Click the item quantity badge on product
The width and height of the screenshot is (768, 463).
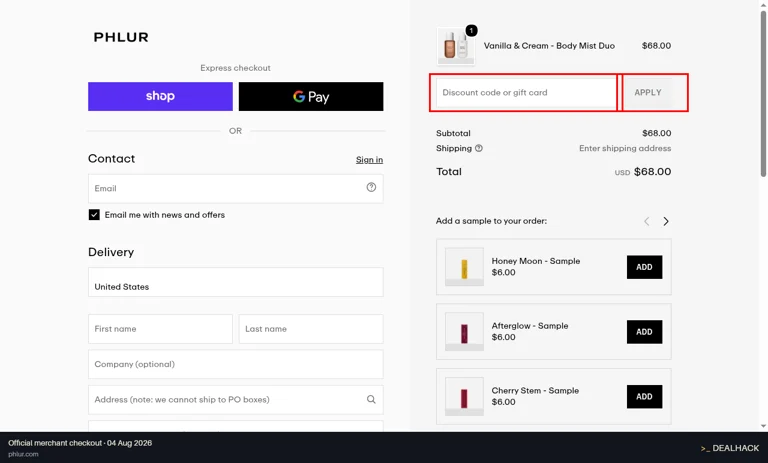pos(471,31)
